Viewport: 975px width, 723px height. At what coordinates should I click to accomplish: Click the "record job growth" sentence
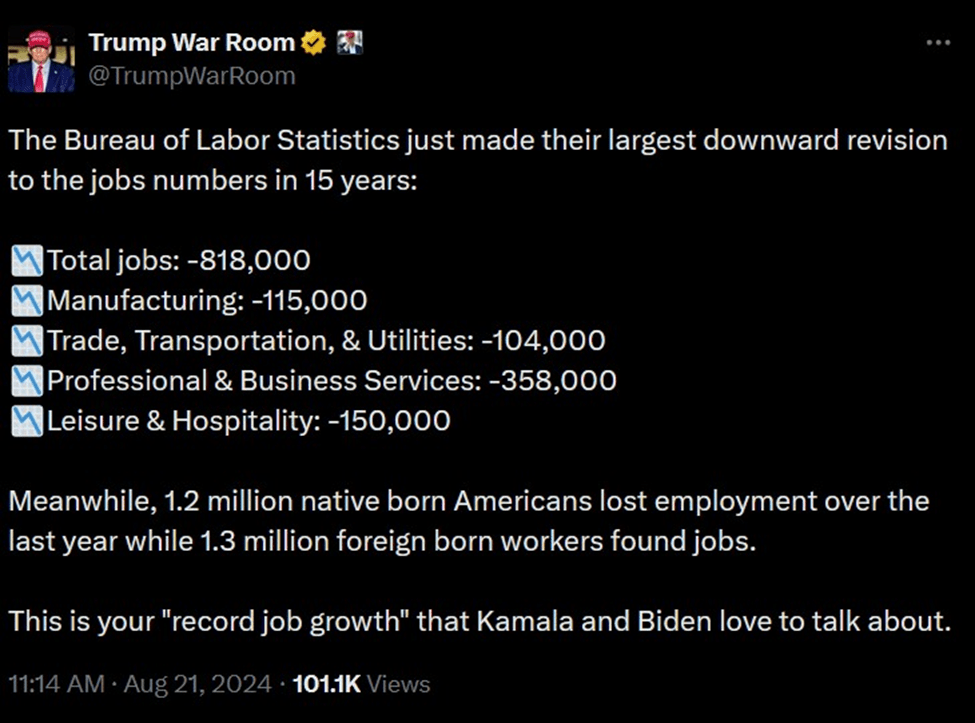pyautogui.click(x=478, y=621)
